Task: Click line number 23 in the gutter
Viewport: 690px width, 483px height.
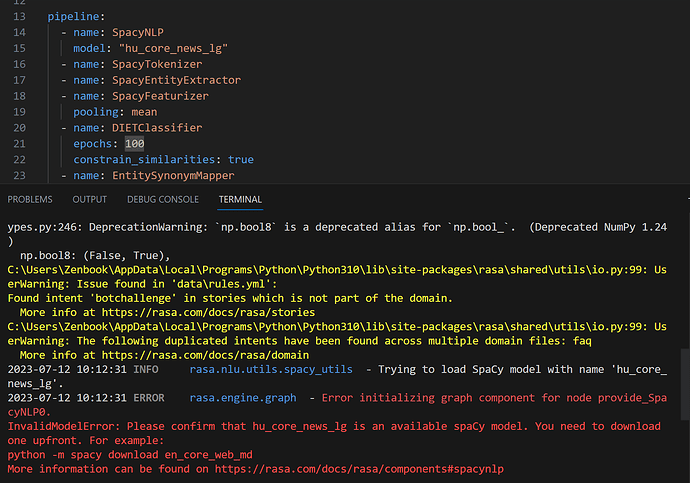Action: (19, 176)
